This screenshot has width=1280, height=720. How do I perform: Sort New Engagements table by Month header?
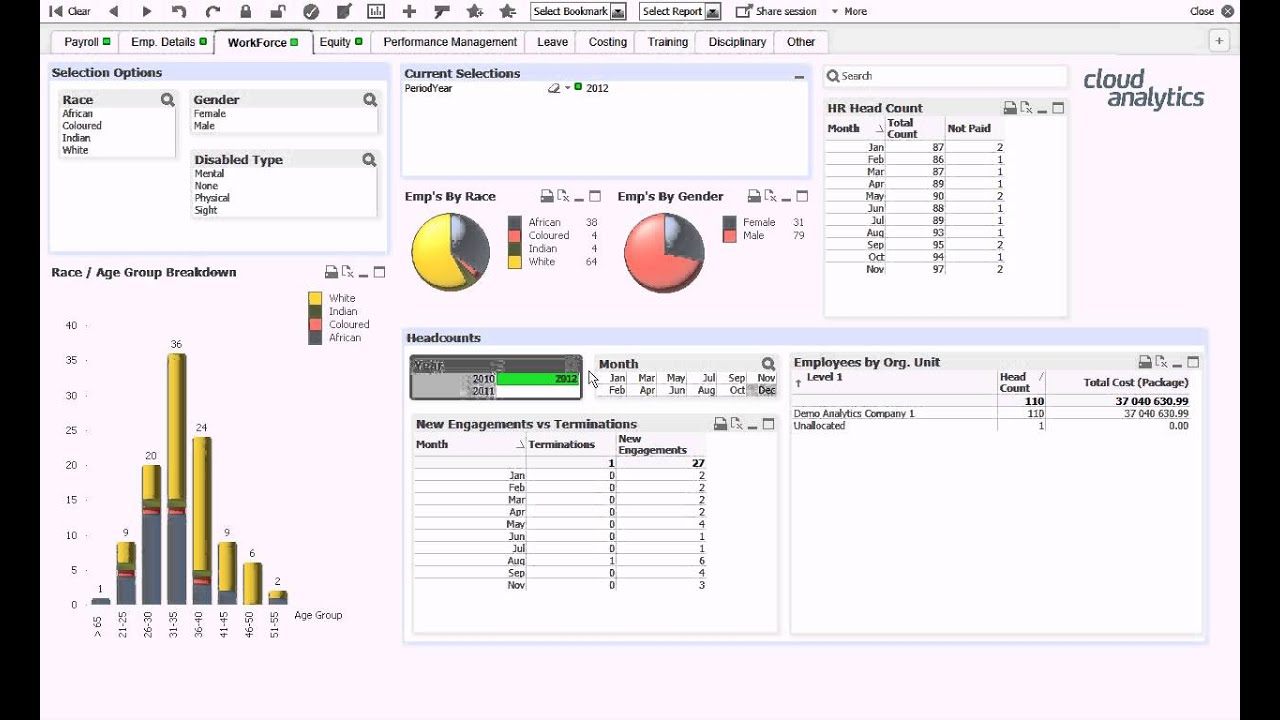(469, 444)
